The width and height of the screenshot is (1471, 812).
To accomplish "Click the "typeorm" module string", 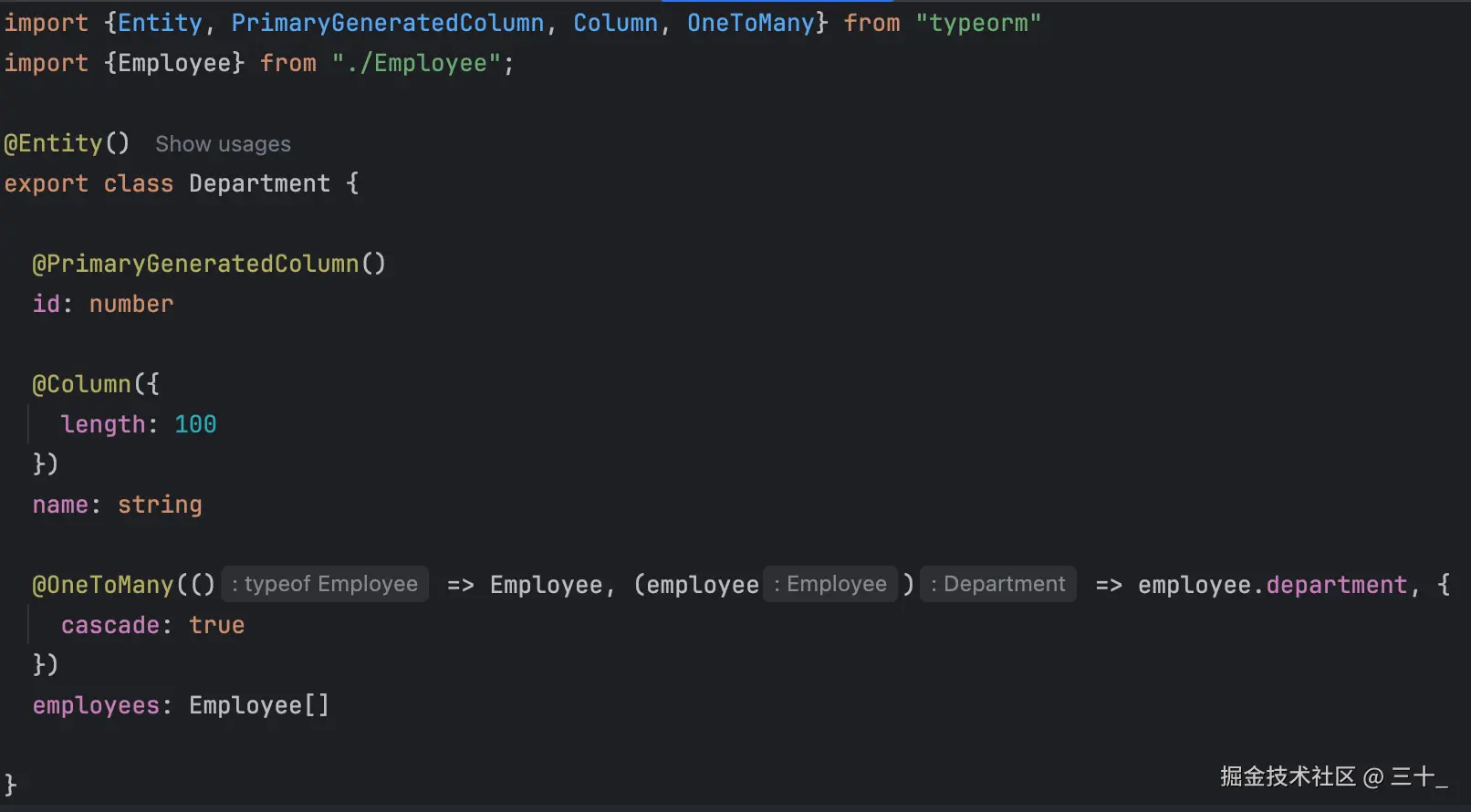I will coord(978,23).
